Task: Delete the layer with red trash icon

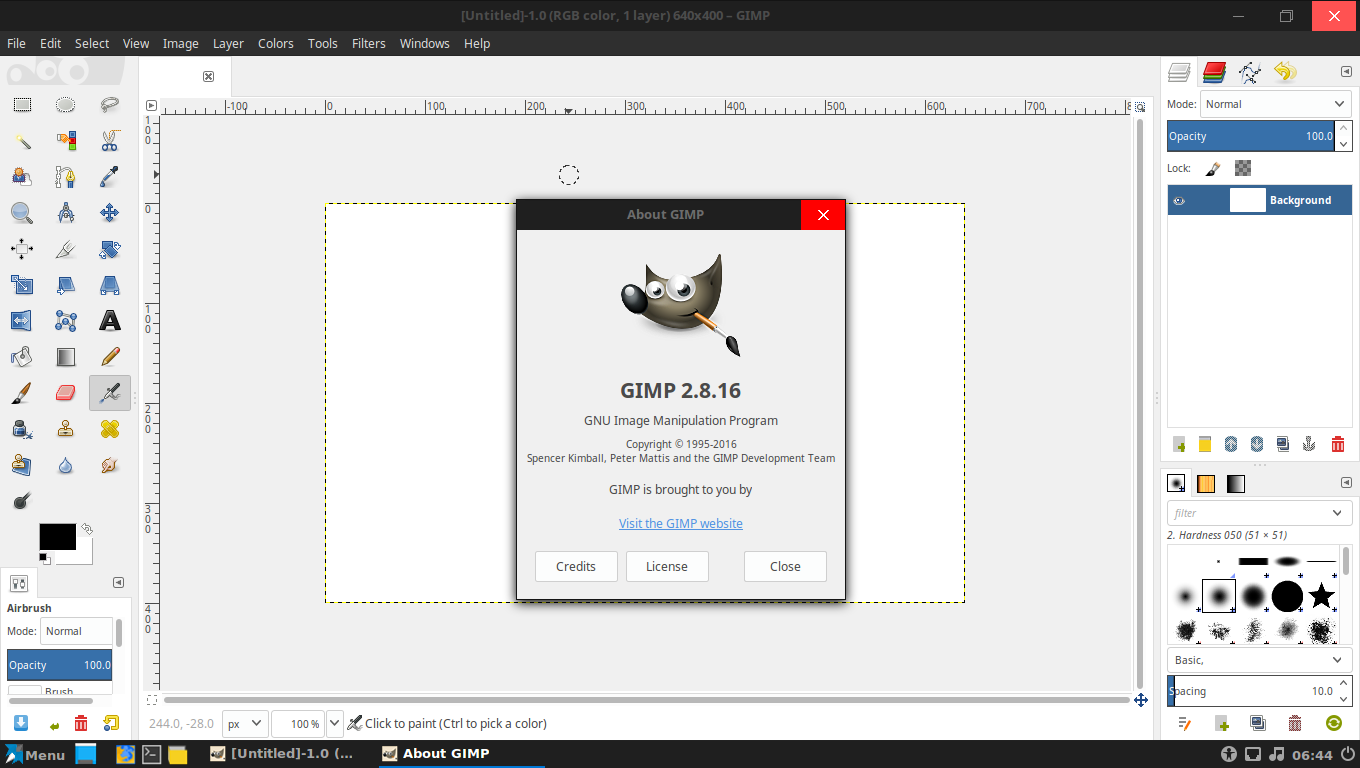Action: (x=1338, y=444)
